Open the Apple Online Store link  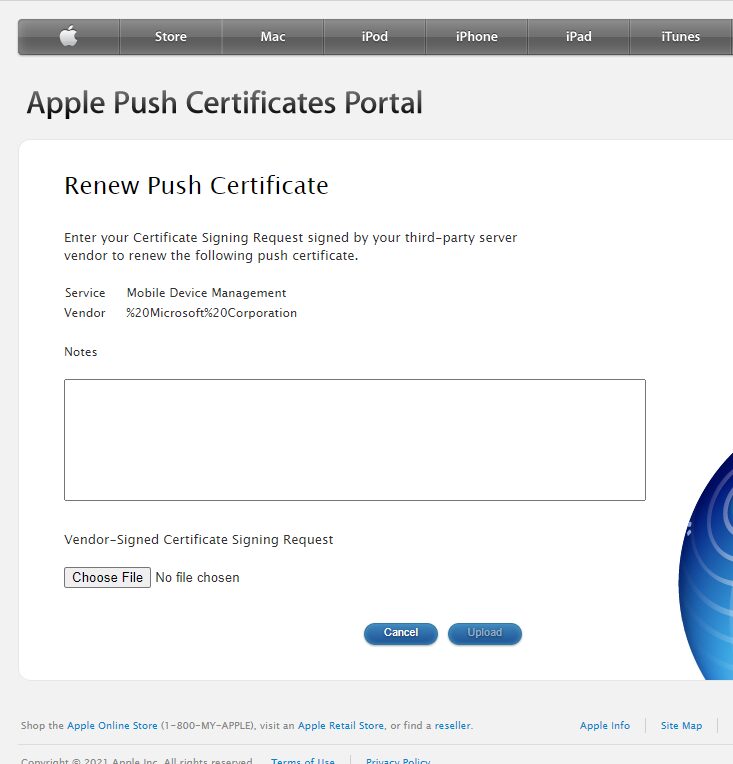[x=112, y=726]
